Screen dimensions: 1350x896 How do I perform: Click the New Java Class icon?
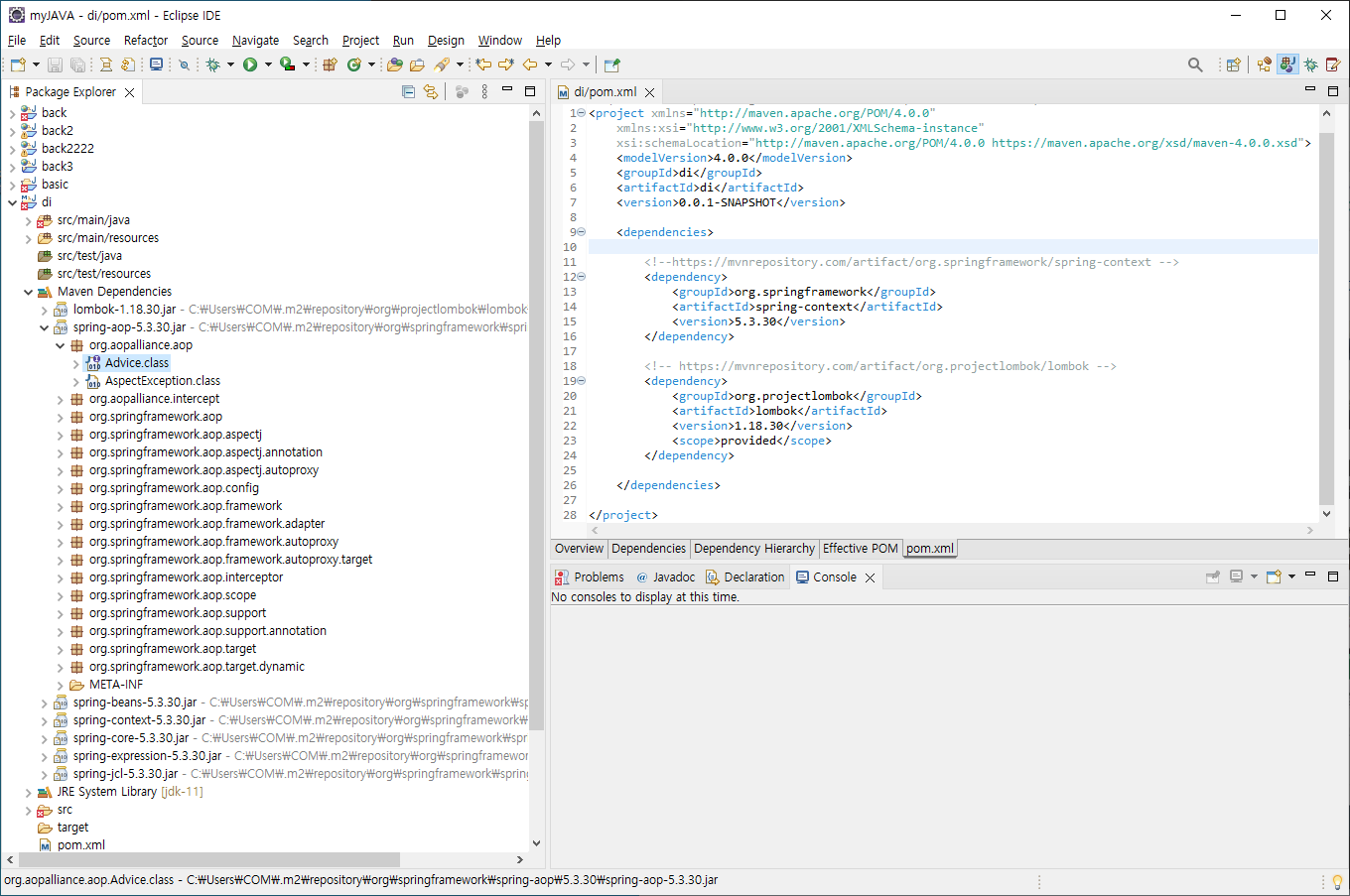coord(354,64)
